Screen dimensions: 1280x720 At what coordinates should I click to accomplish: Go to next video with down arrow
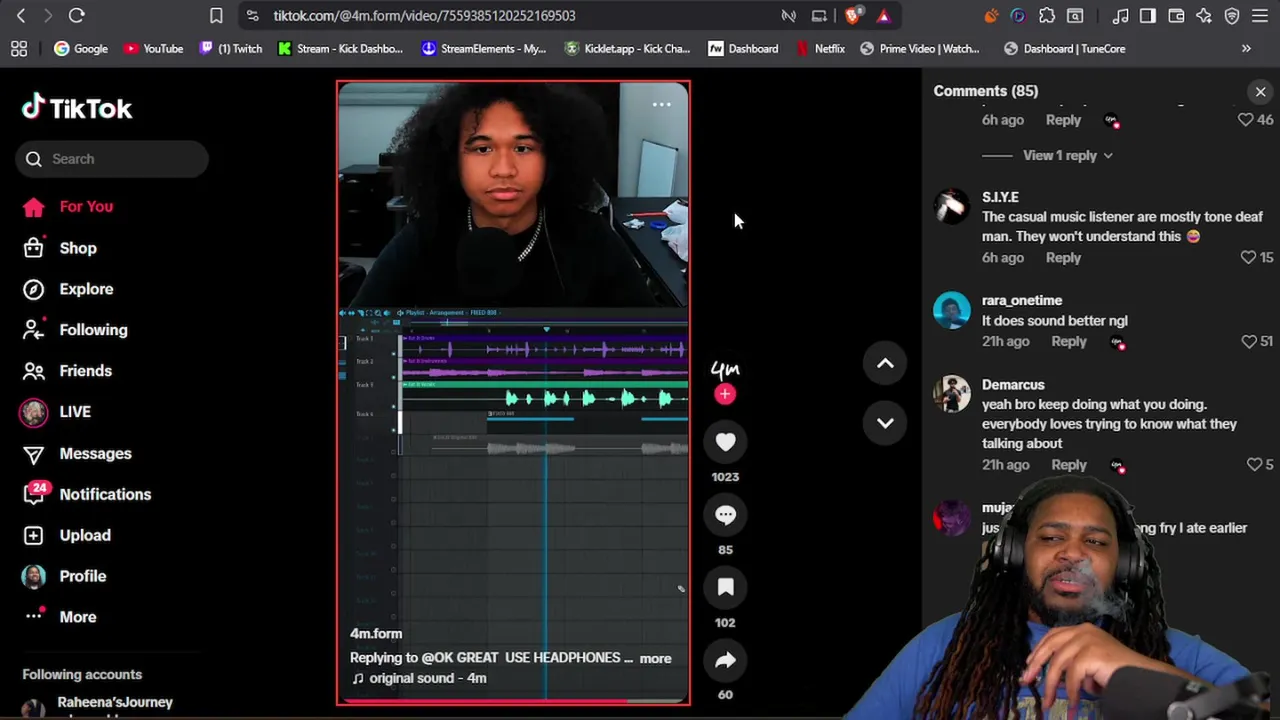[x=885, y=423]
